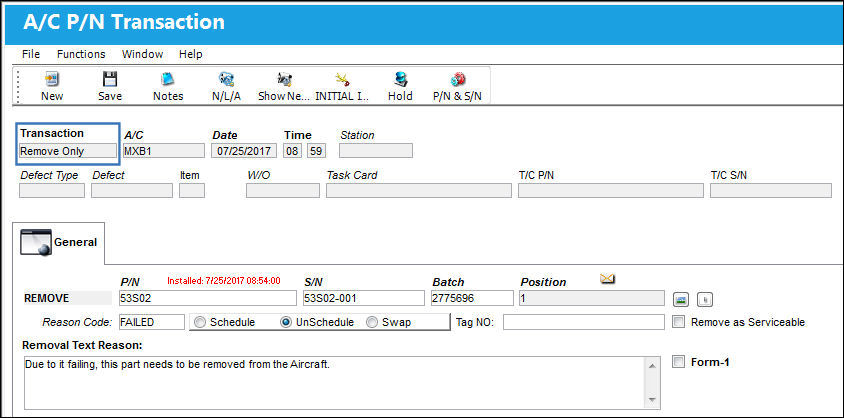Click the Hold toolbar icon

[x=400, y=80]
